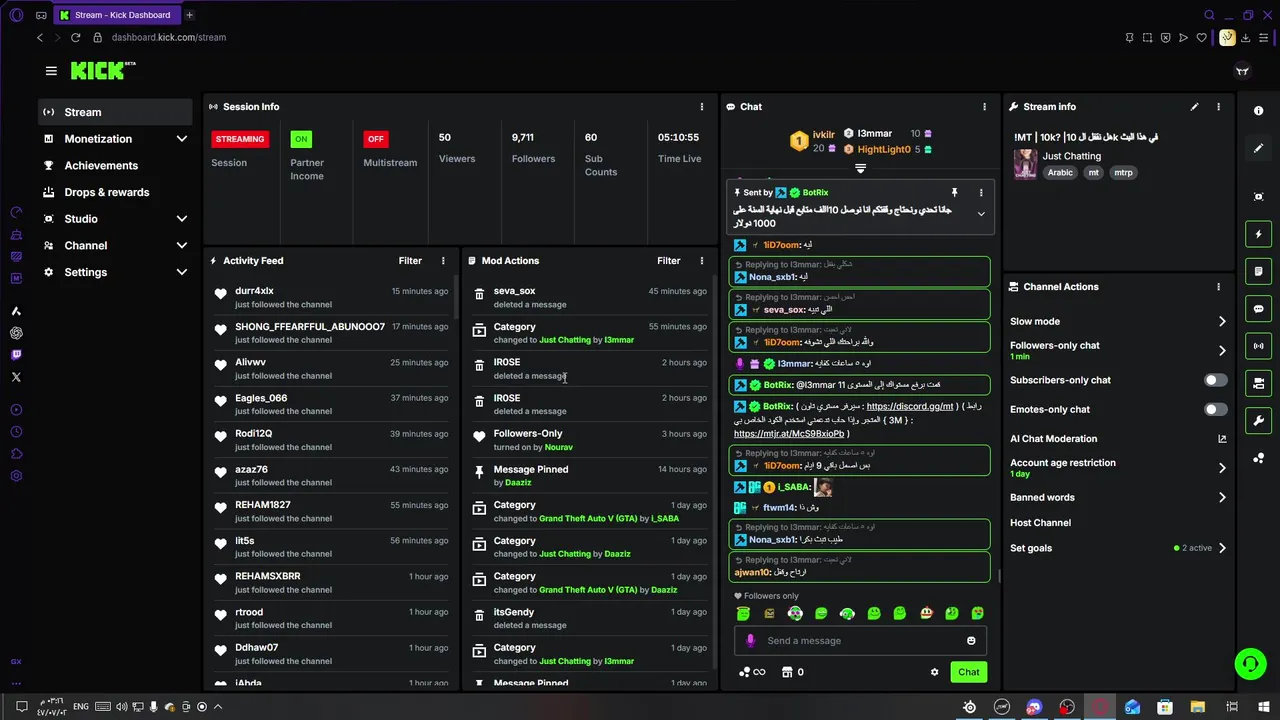Open File Explorer from the taskbar
The image size is (1280, 720).
[1198, 707]
